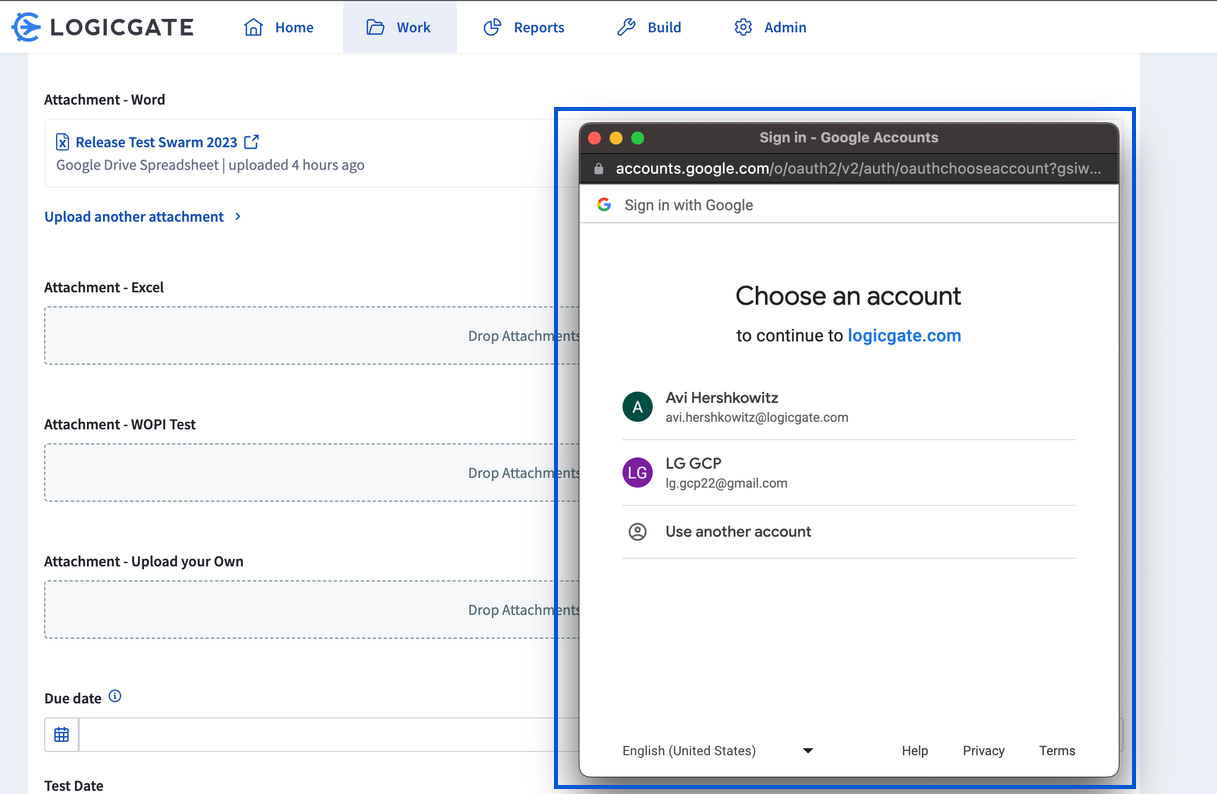The height and width of the screenshot is (794, 1217).
Task: Open the Home menu item
Action: pos(279,27)
